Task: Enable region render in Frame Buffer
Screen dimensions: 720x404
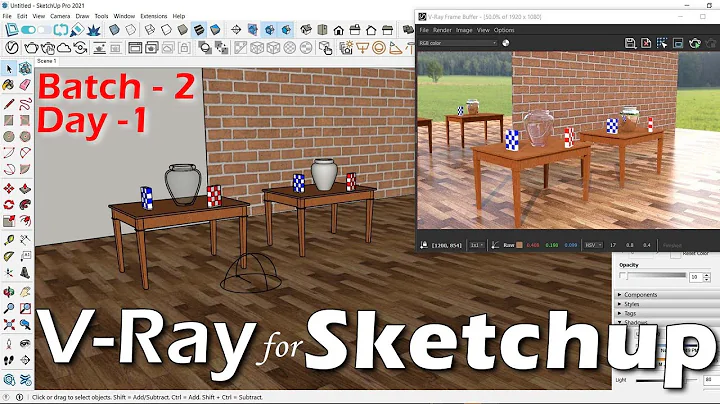Action: point(662,43)
